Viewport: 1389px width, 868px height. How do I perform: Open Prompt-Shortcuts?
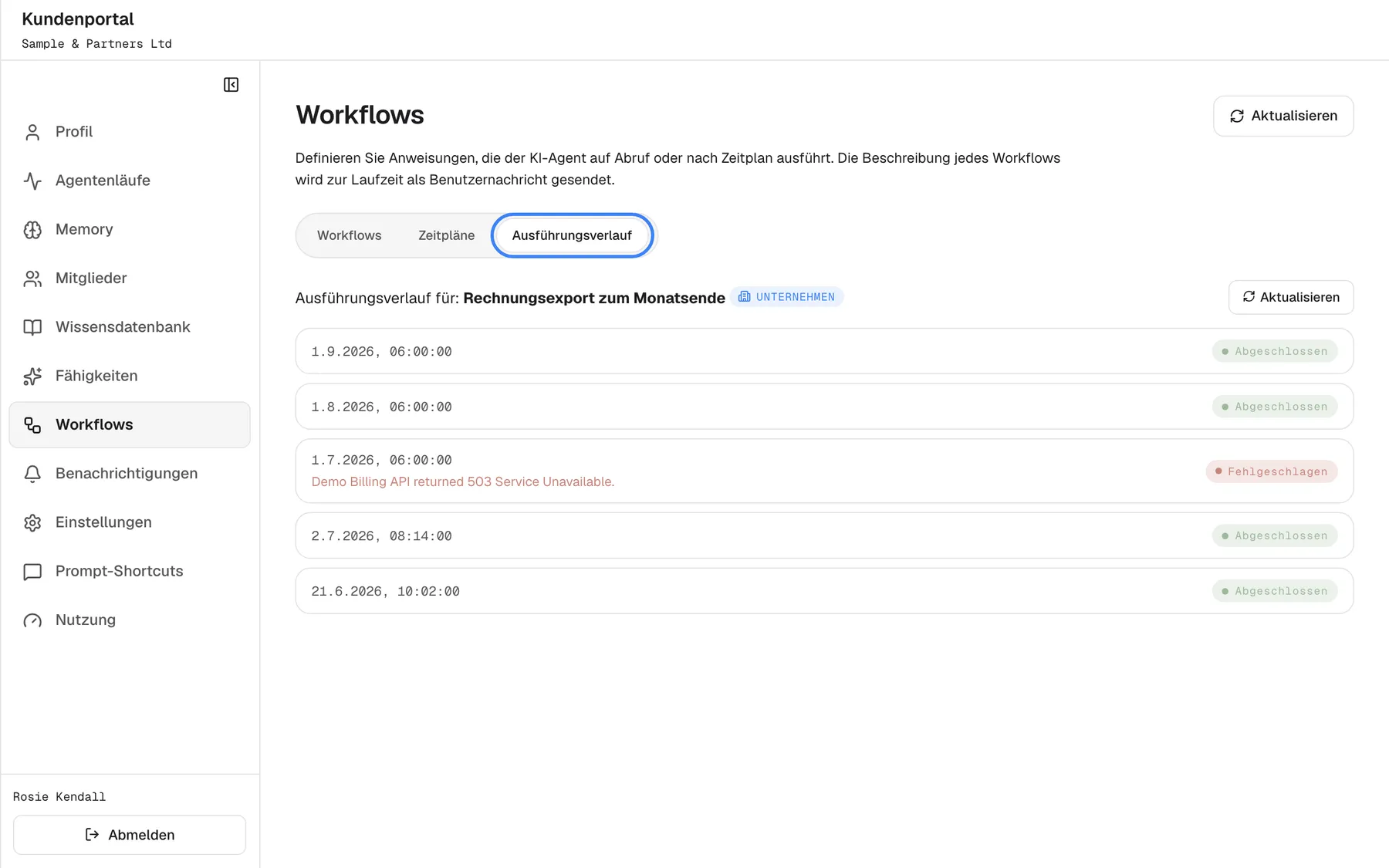pyautogui.click(x=130, y=571)
